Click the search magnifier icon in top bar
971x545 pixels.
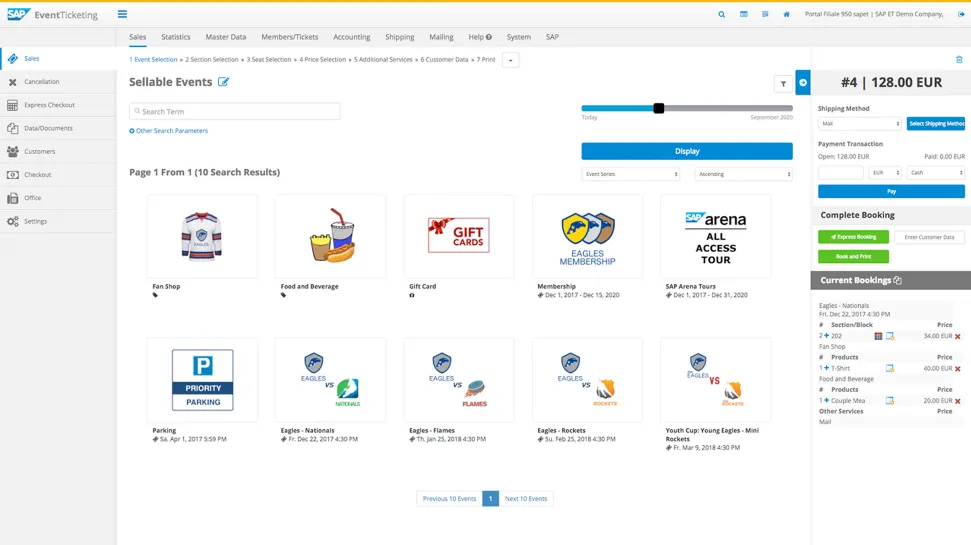721,15
